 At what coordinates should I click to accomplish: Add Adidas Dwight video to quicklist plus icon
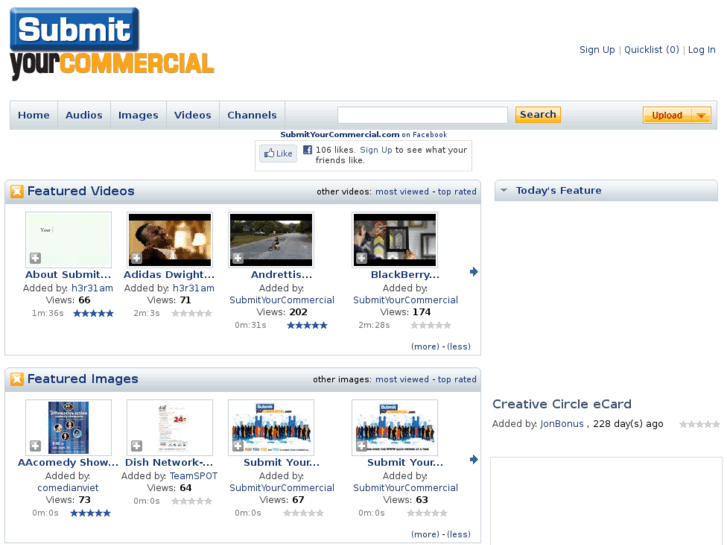[136, 258]
